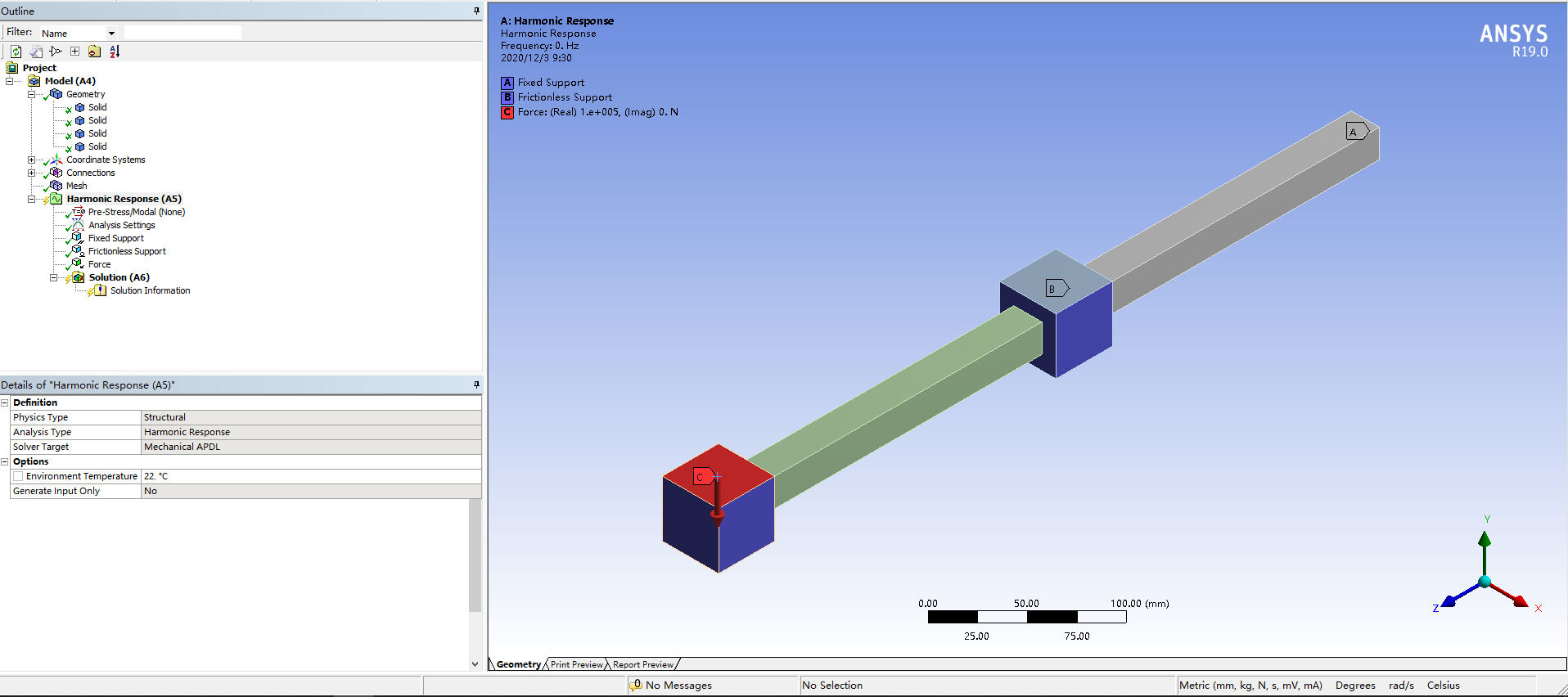Open the Report Preview tab
This screenshot has height=697, width=1568.
643,664
